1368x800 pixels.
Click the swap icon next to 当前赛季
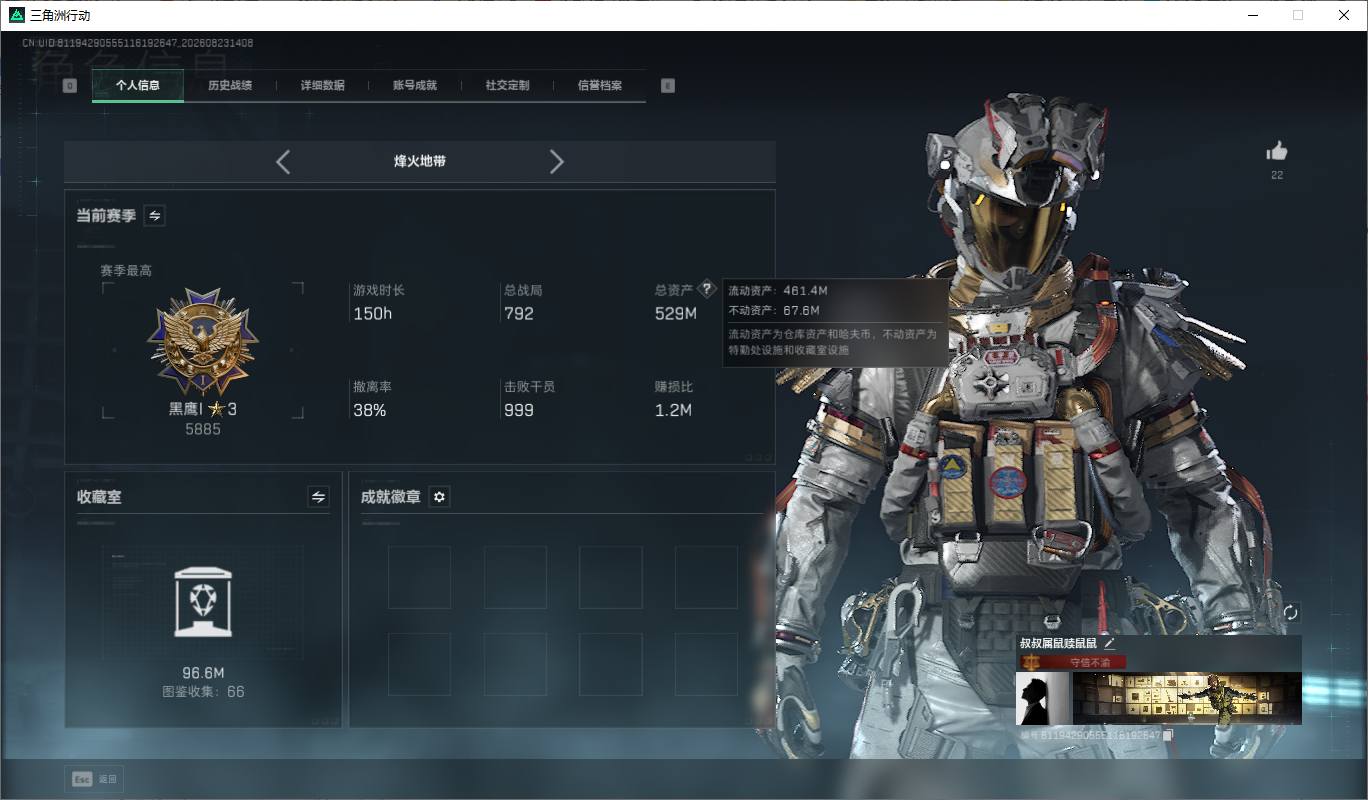tap(155, 215)
